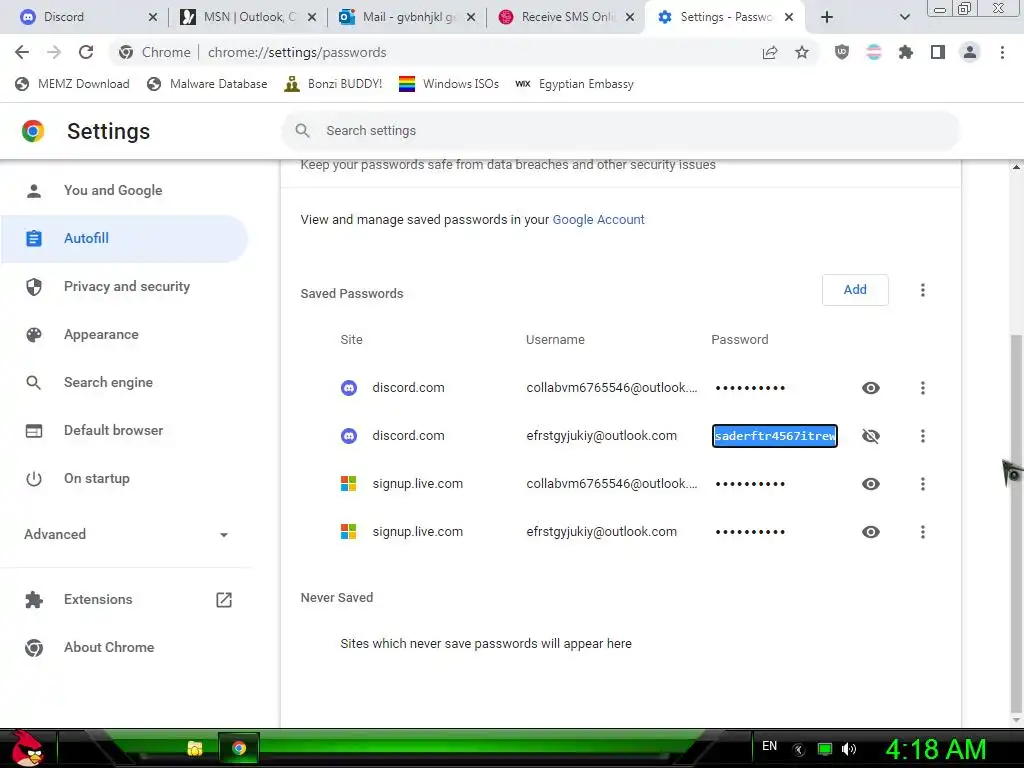Click the EN language indicator
The height and width of the screenshot is (768, 1024).
pos(769,746)
